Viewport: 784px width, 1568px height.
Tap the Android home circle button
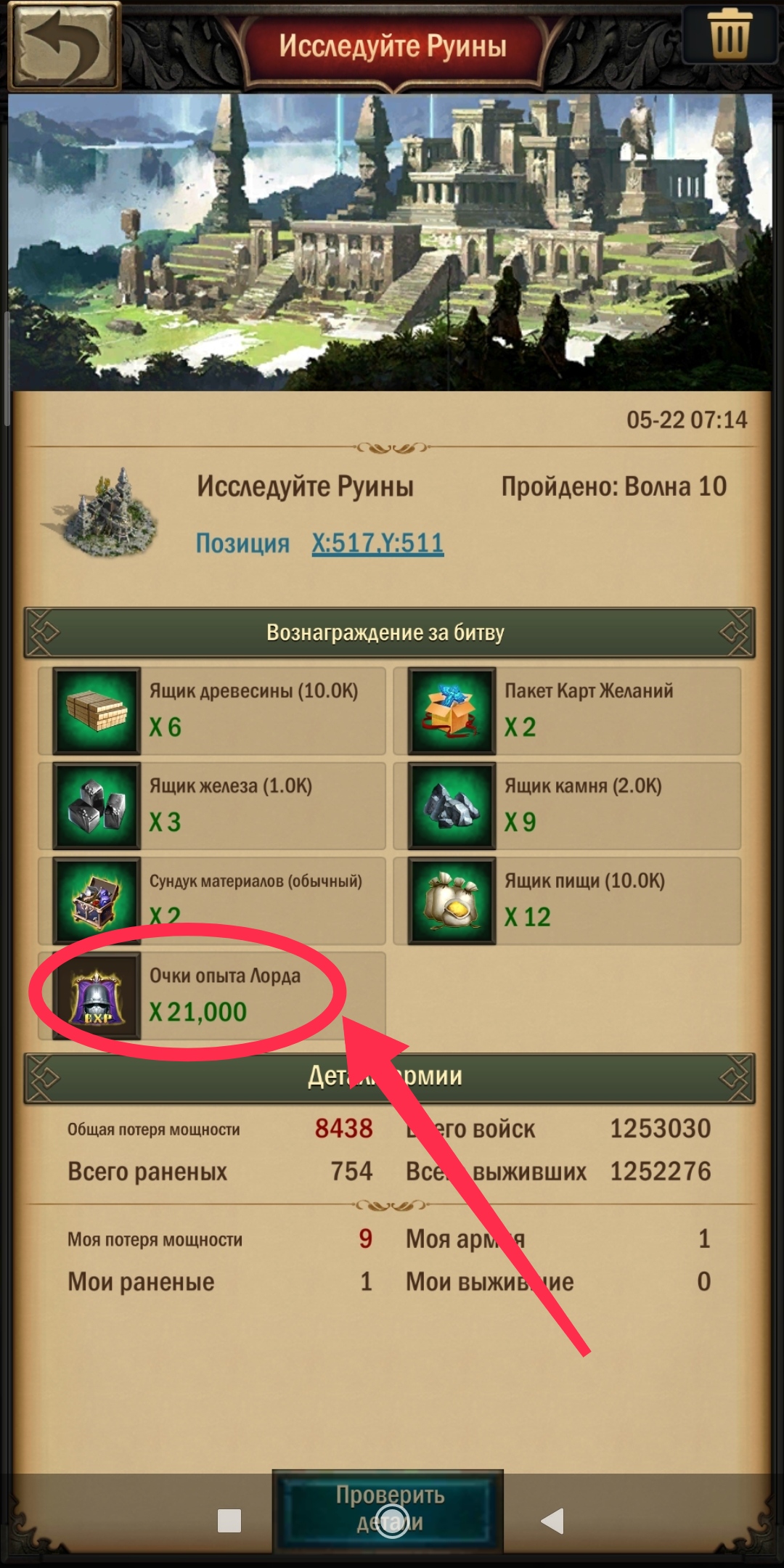click(x=391, y=1521)
